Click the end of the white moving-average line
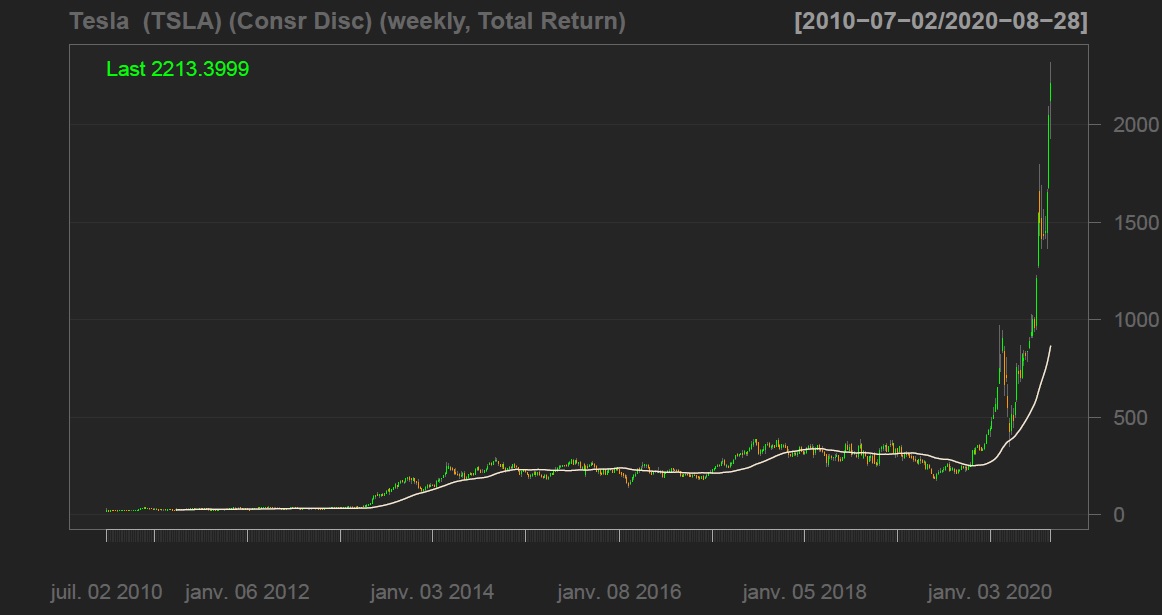Viewport: 1162px width, 615px height. tap(1050, 346)
